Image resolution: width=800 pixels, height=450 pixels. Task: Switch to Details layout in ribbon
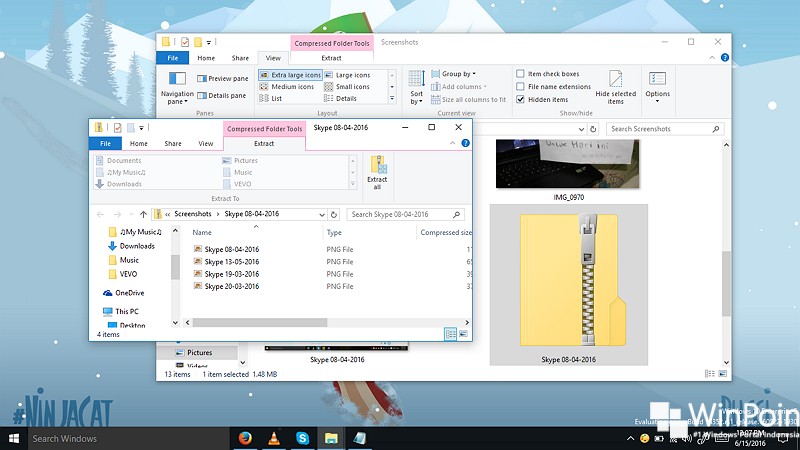(340, 98)
